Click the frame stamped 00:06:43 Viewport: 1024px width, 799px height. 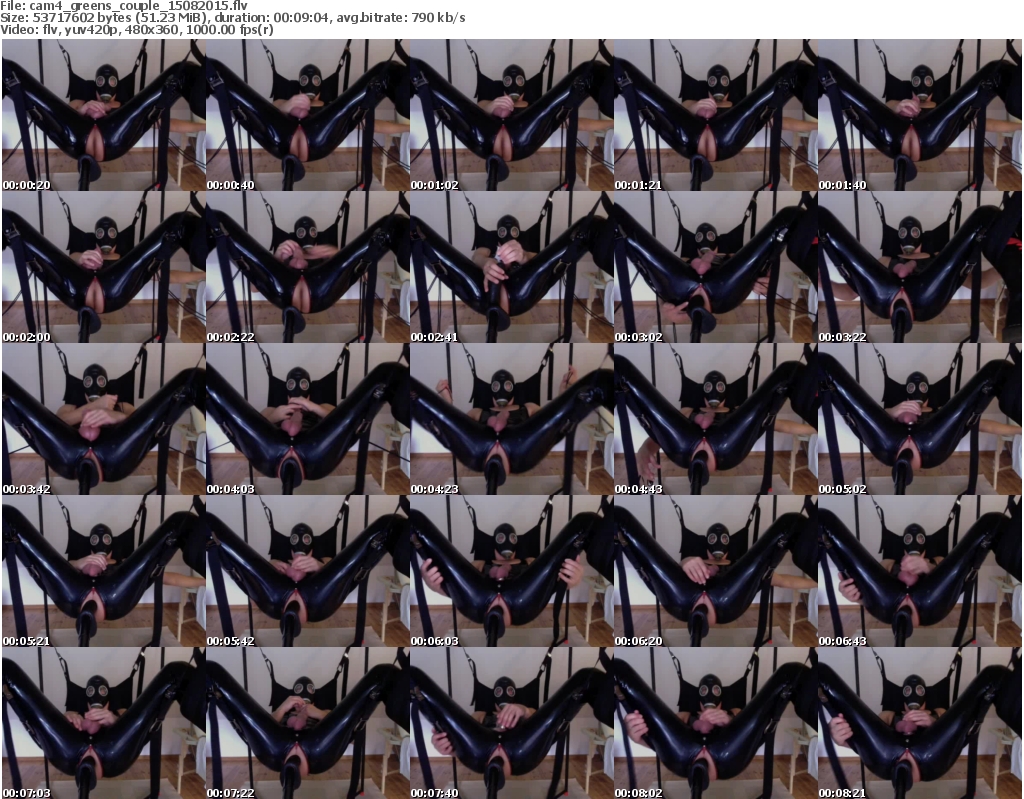[920, 571]
